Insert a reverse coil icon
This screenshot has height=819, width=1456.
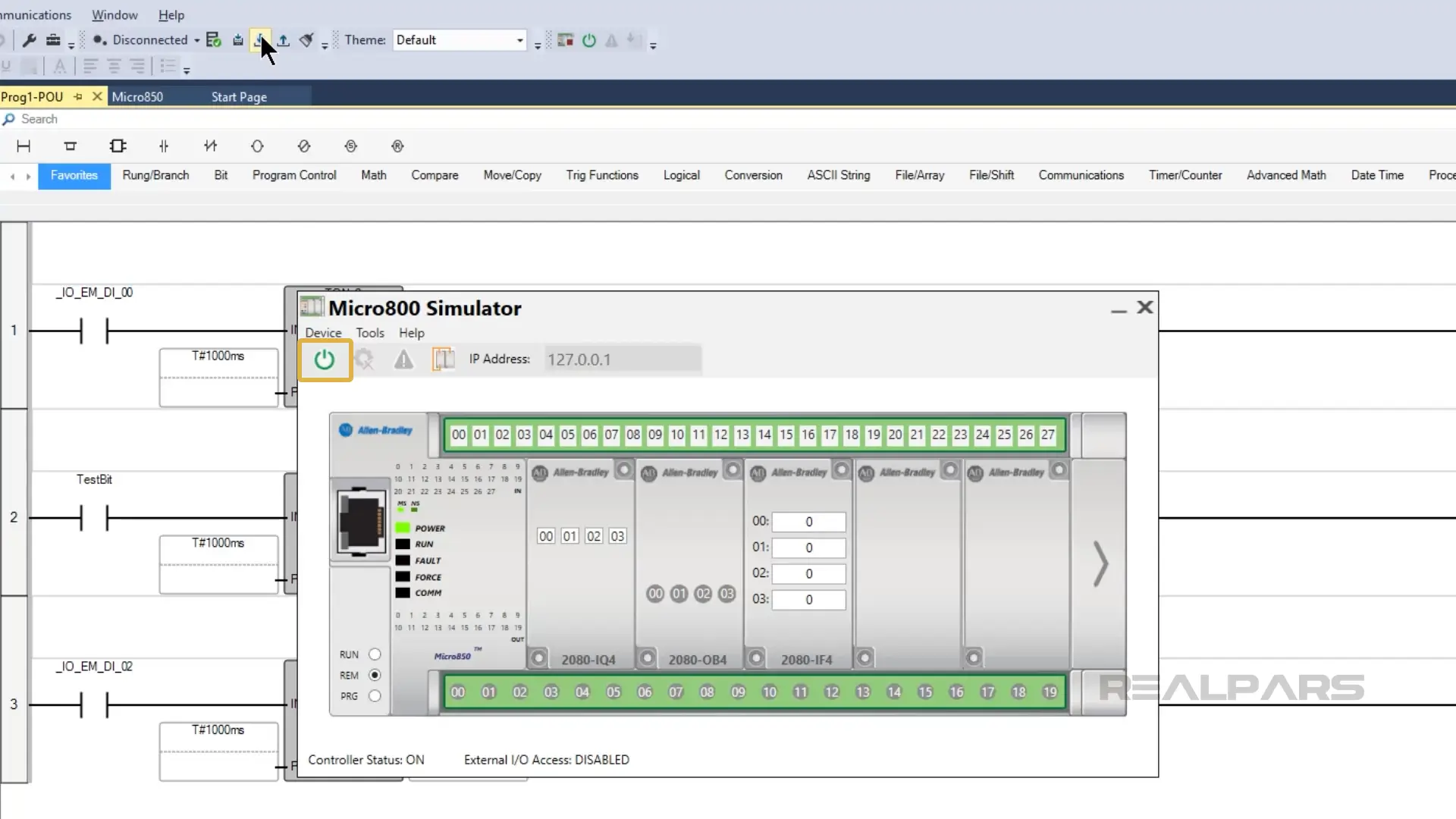[304, 146]
